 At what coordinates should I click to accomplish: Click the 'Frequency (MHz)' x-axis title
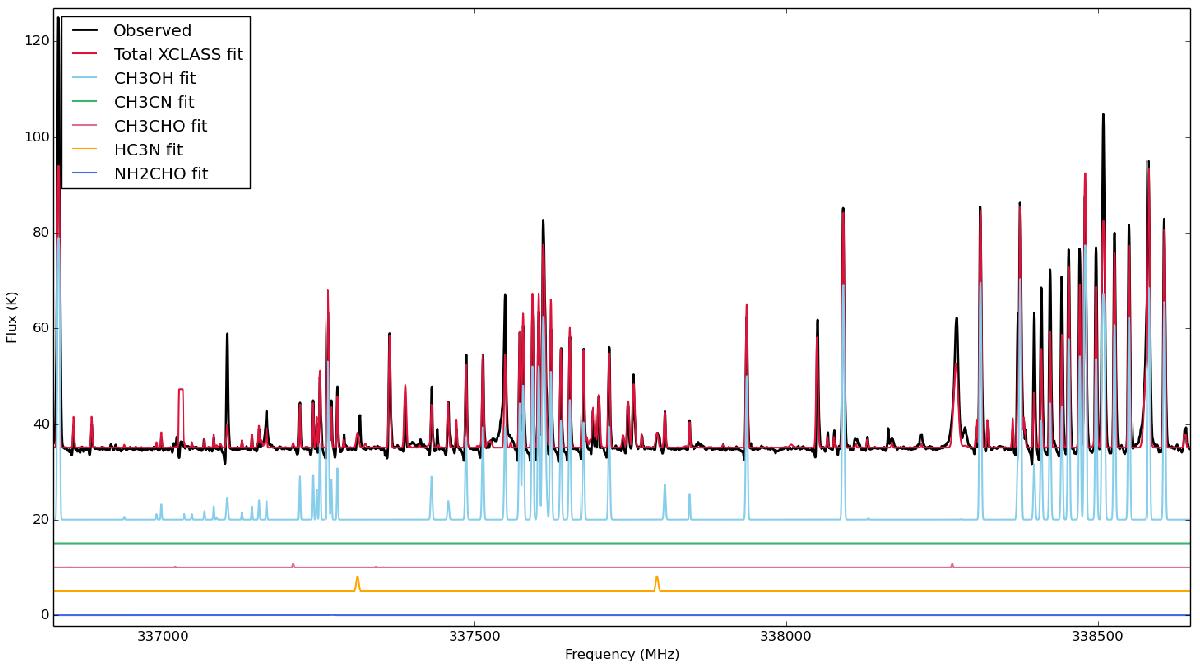tap(622, 655)
